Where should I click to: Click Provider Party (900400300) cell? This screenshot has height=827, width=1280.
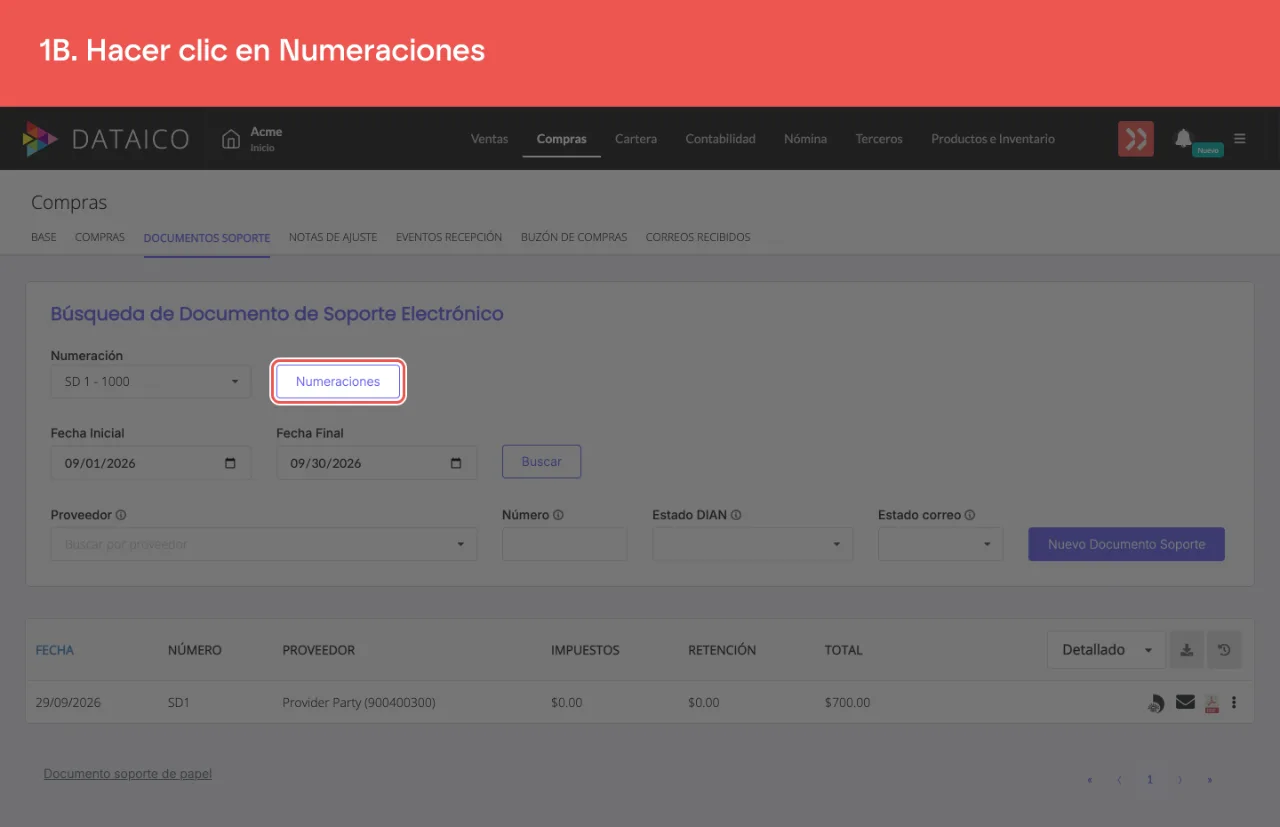359,703
